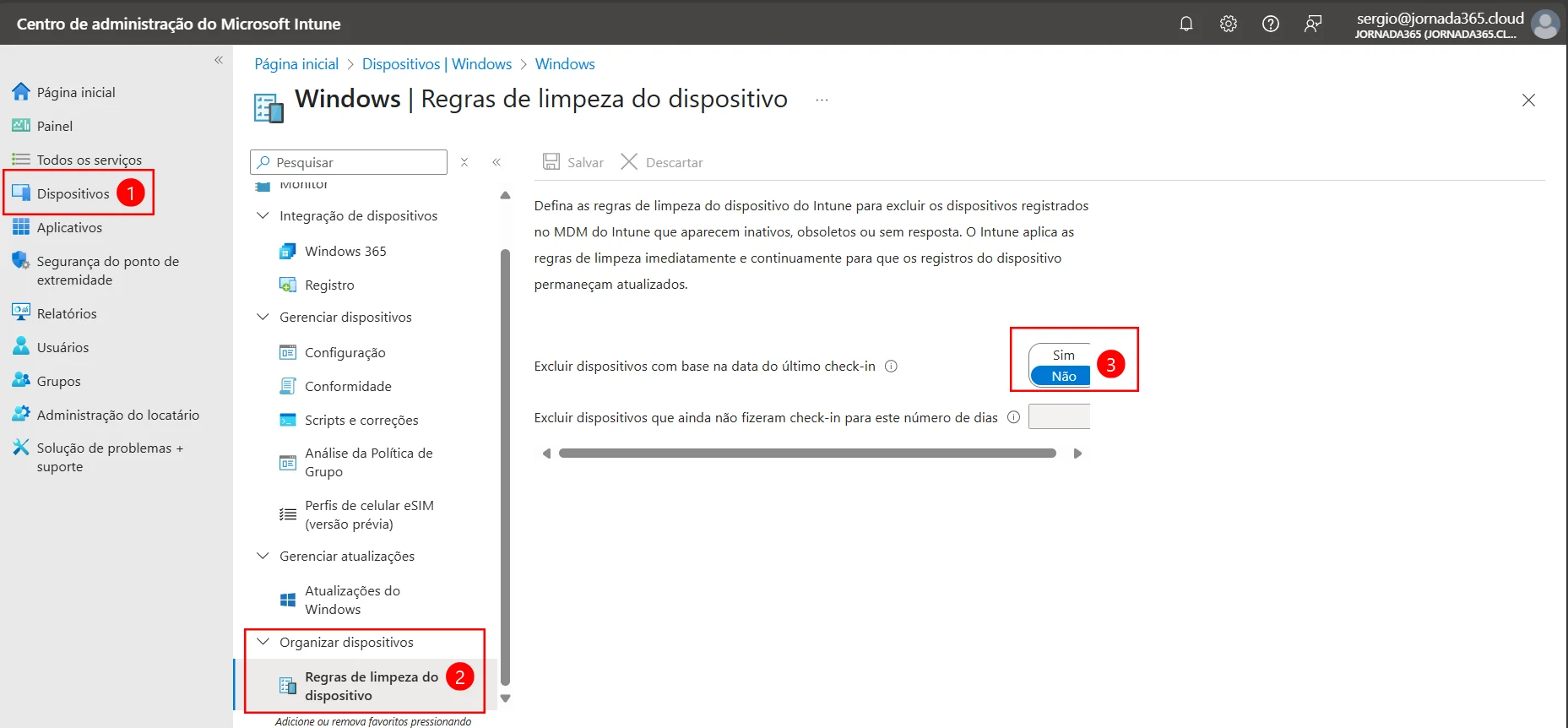The width and height of the screenshot is (1568, 728).
Task: Click the Dispositivos device icon
Action: [x=21, y=193]
